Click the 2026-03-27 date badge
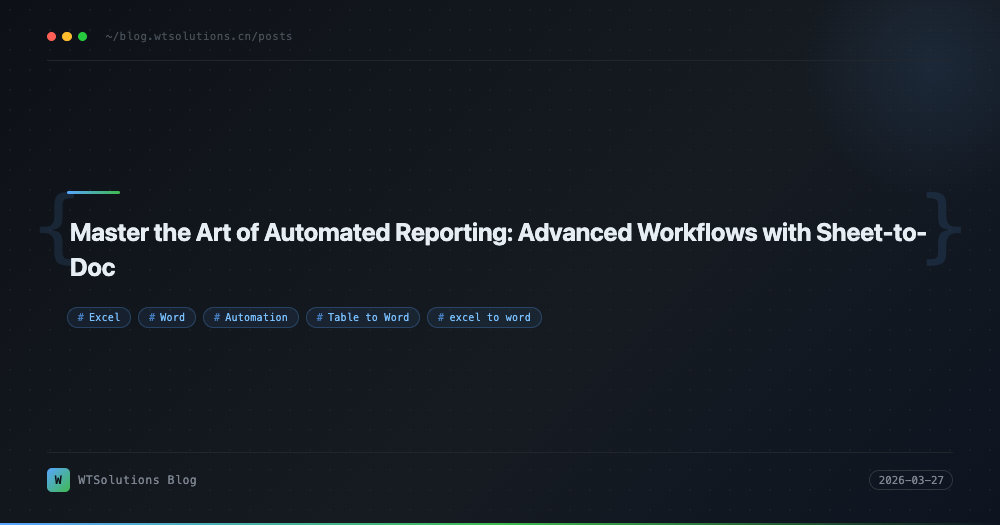This screenshot has width=1000, height=525. pos(911,480)
